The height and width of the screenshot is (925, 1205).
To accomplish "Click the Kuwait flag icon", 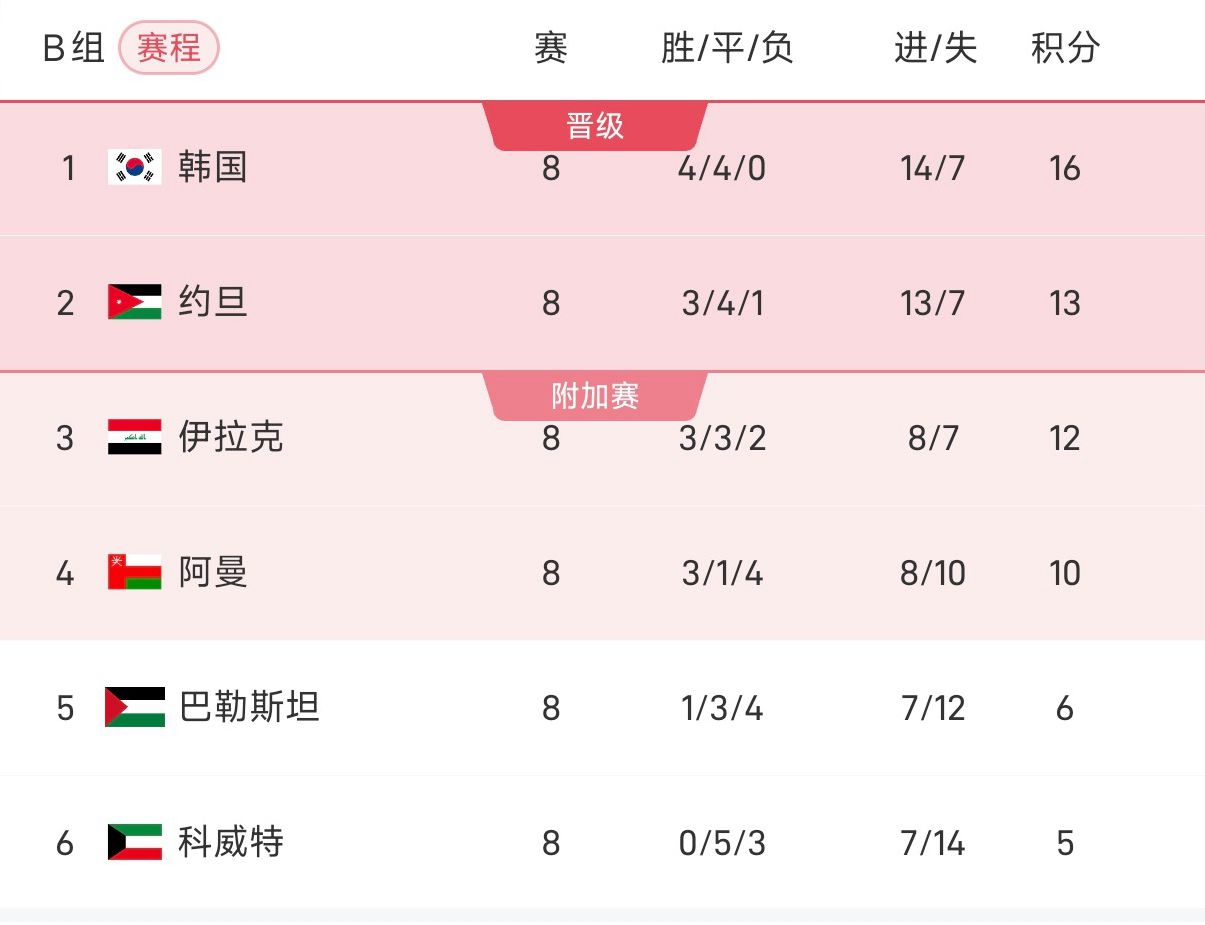I will point(133,843).
